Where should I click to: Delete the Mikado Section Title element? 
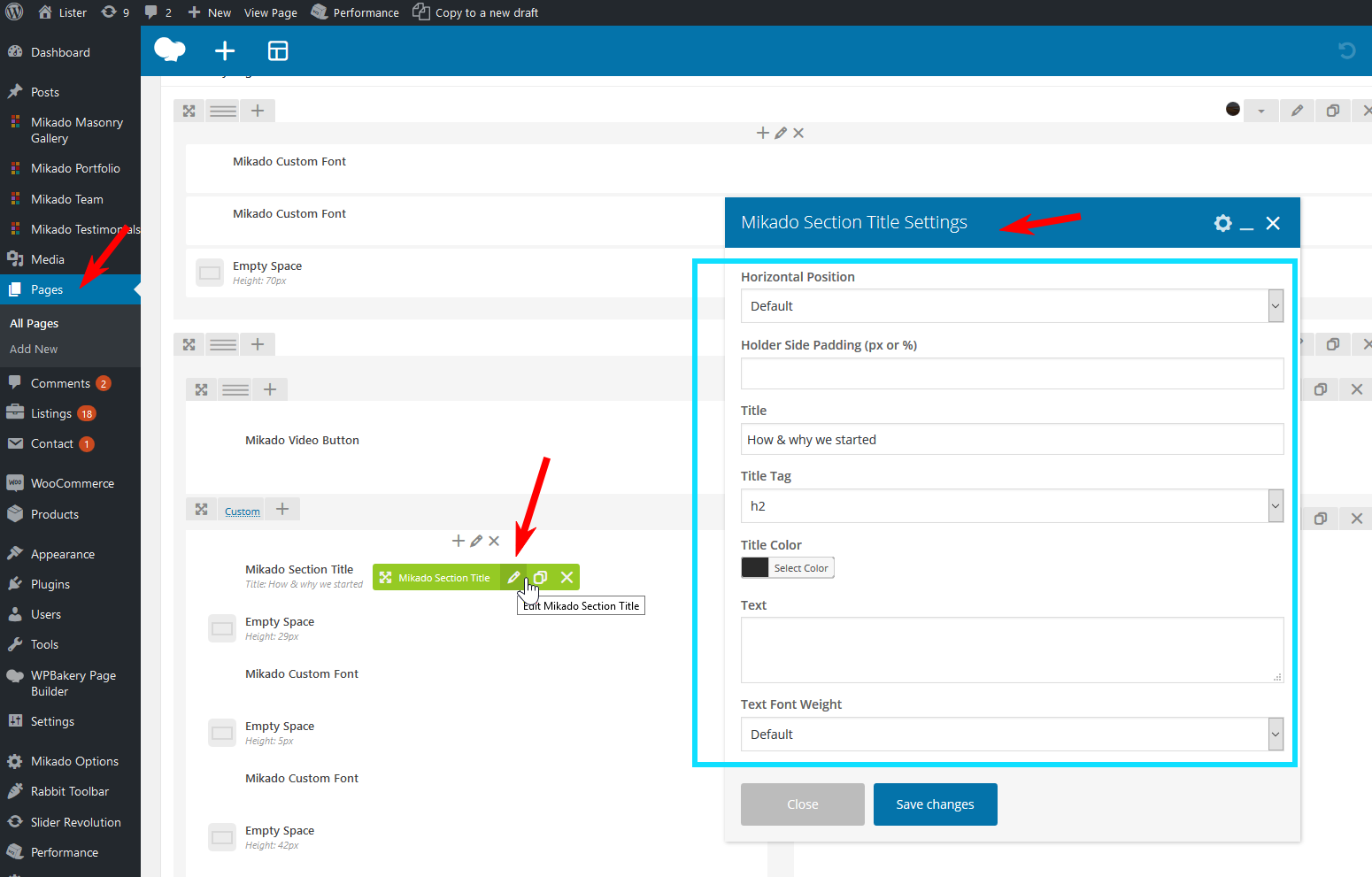click(567, 577)
